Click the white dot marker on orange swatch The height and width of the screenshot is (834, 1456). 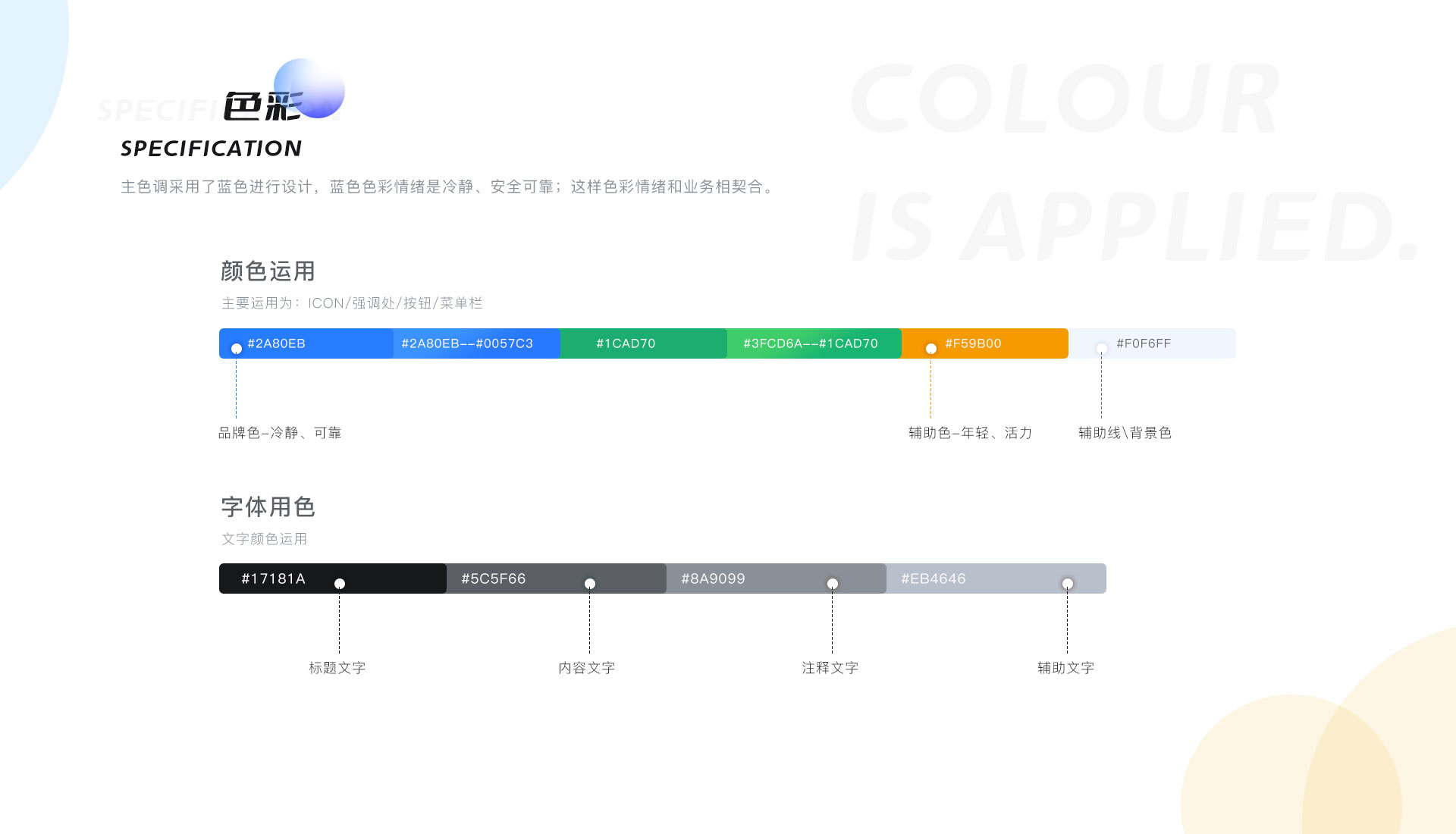[x=931, y=349]
